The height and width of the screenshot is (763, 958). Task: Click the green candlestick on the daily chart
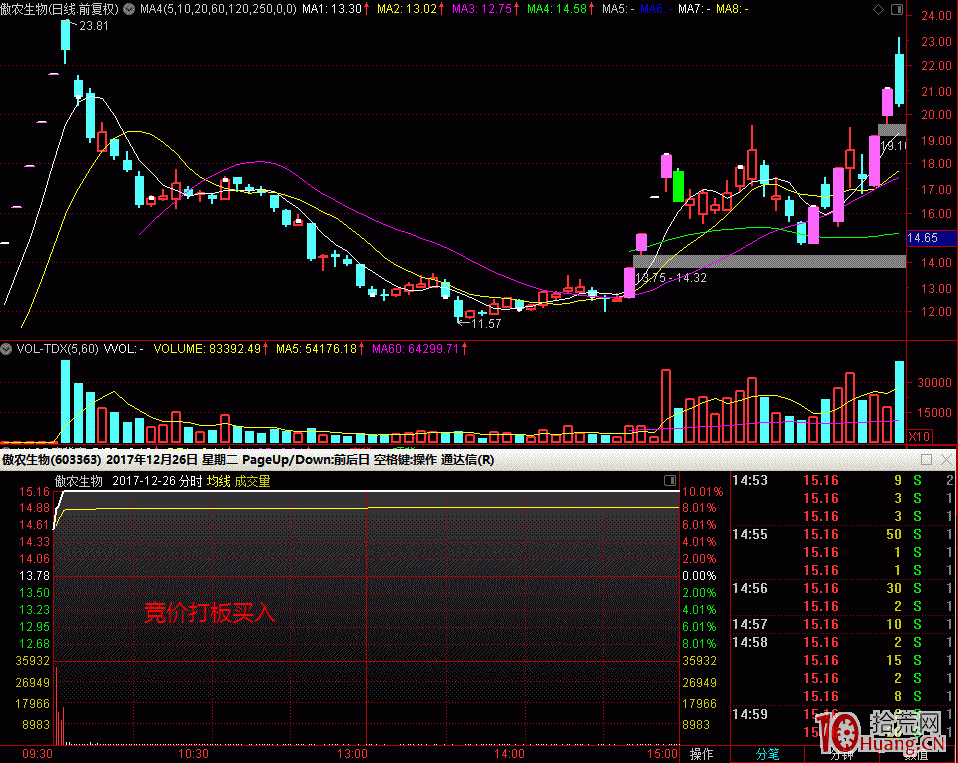(678, 186)
